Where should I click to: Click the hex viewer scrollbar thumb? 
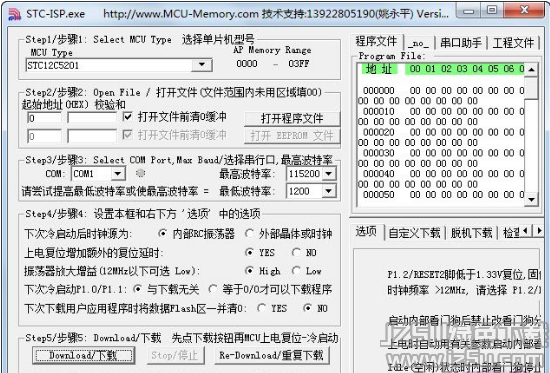point(531,88)
